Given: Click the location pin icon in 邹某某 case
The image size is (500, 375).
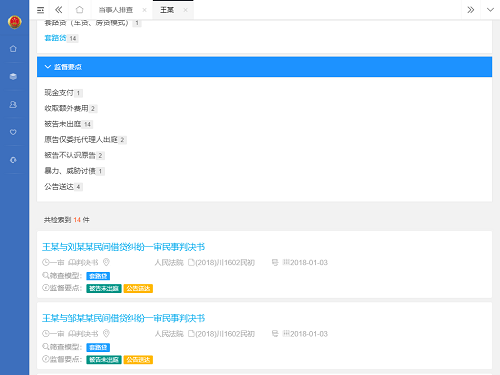Looking at the screenshot, I should [x=106, y=334].
